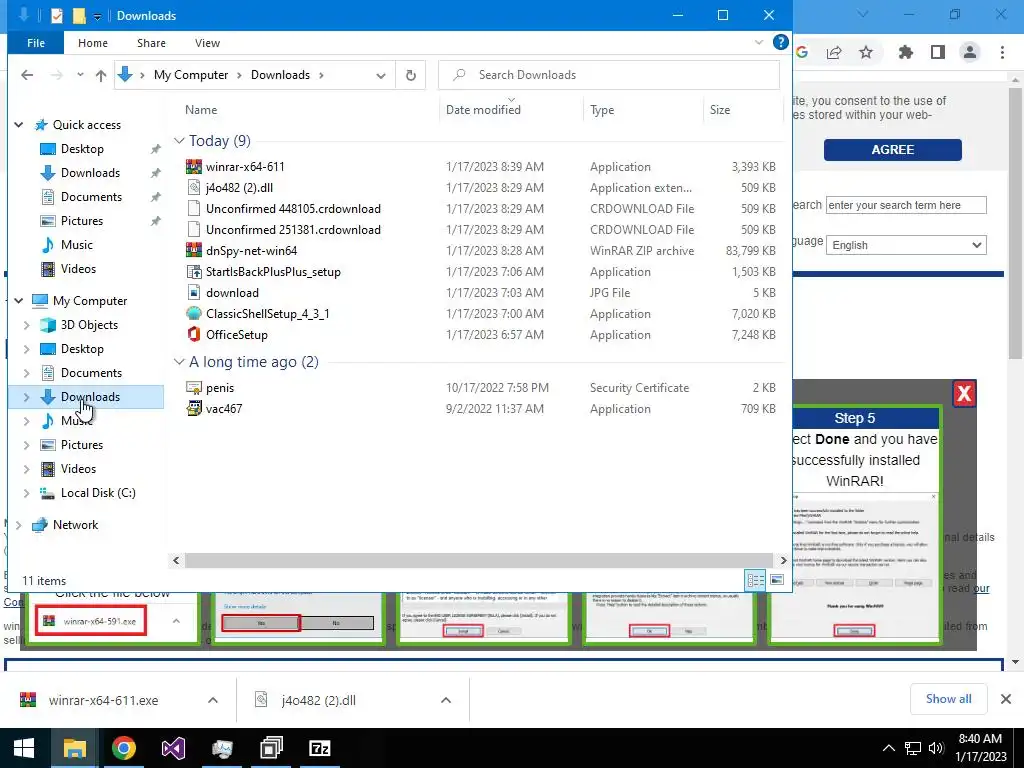Open Quick Access Toolbar properties icon
Viewport: 1024px width, 768px height.
(x=57, y=15)
